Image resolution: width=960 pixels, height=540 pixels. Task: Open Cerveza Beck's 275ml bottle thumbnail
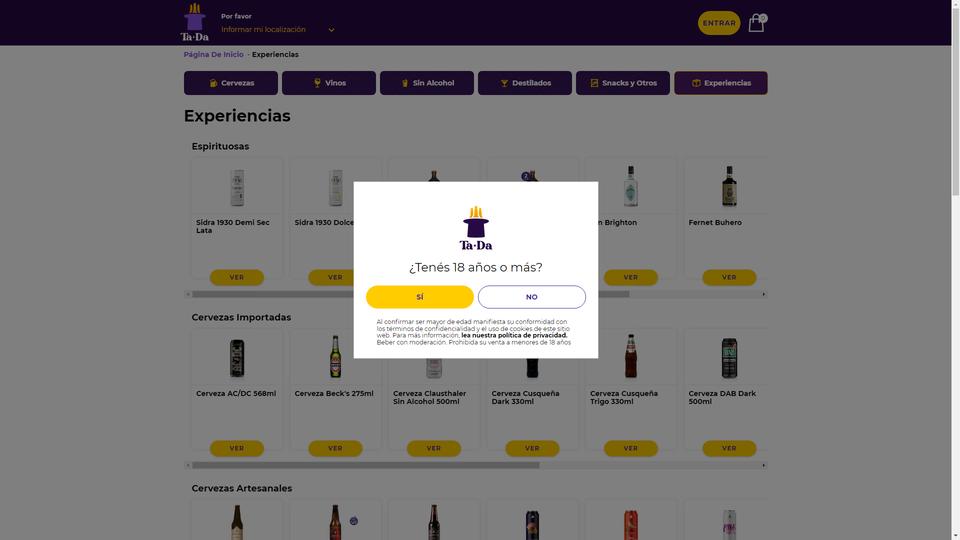(x=336, y=357)
